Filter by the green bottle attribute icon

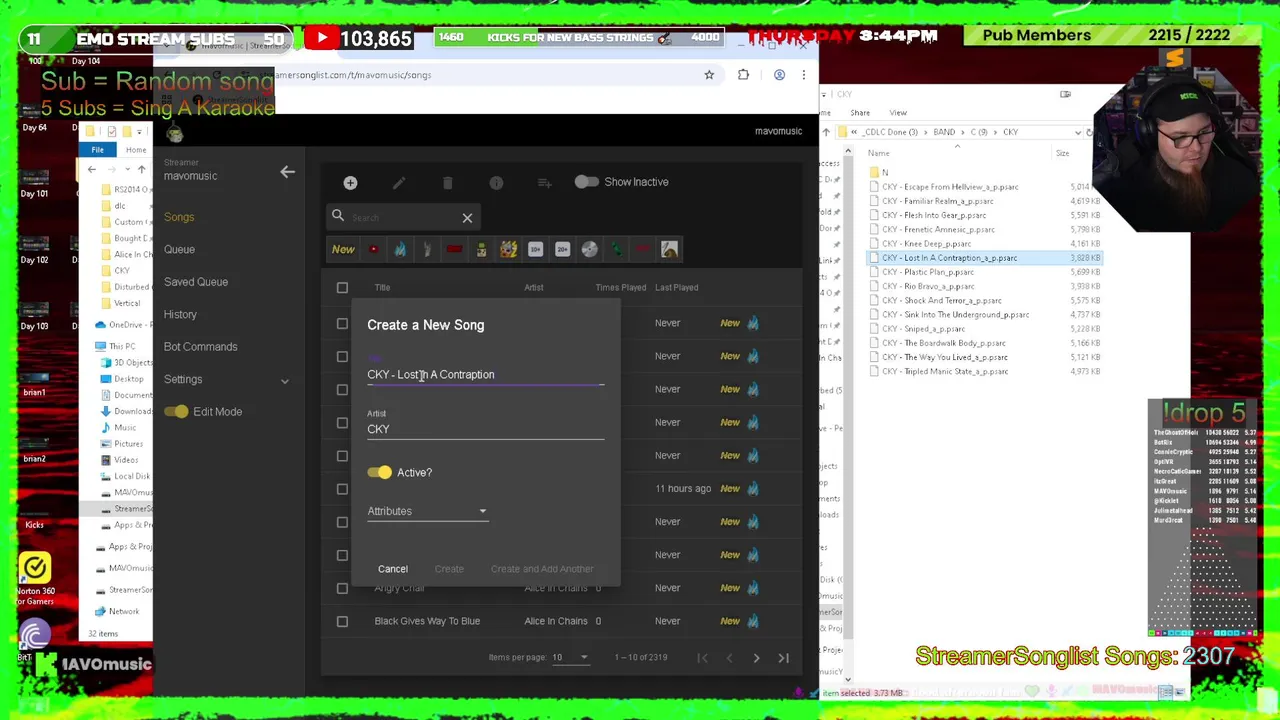[x=616, y=250]
